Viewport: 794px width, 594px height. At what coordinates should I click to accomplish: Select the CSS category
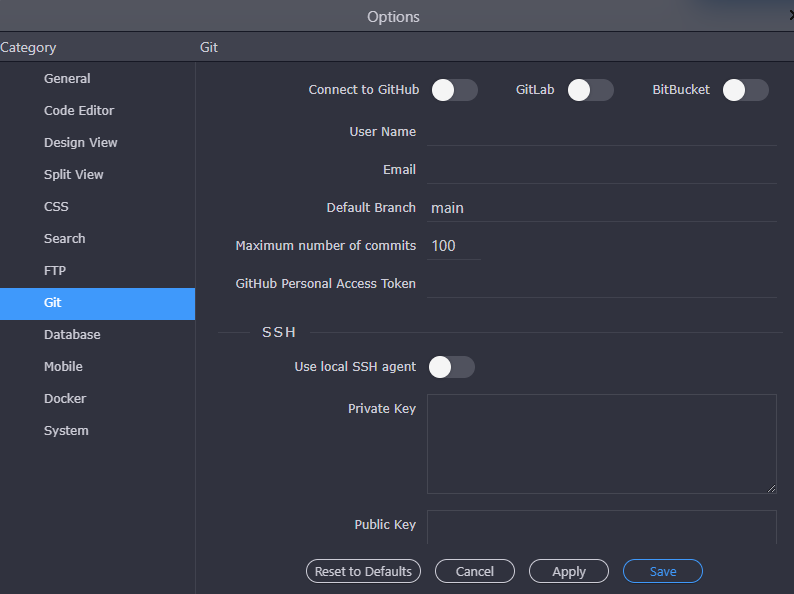pos(56,207)
